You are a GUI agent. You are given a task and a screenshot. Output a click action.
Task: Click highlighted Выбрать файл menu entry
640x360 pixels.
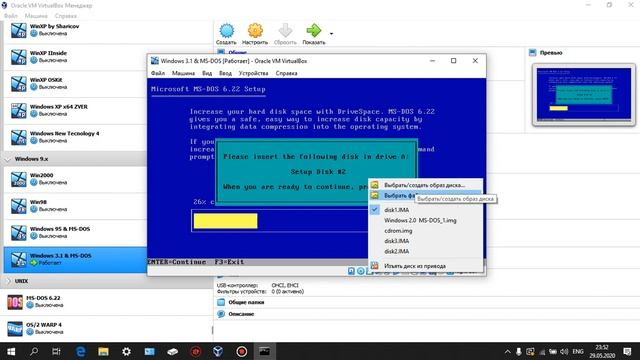425,196
